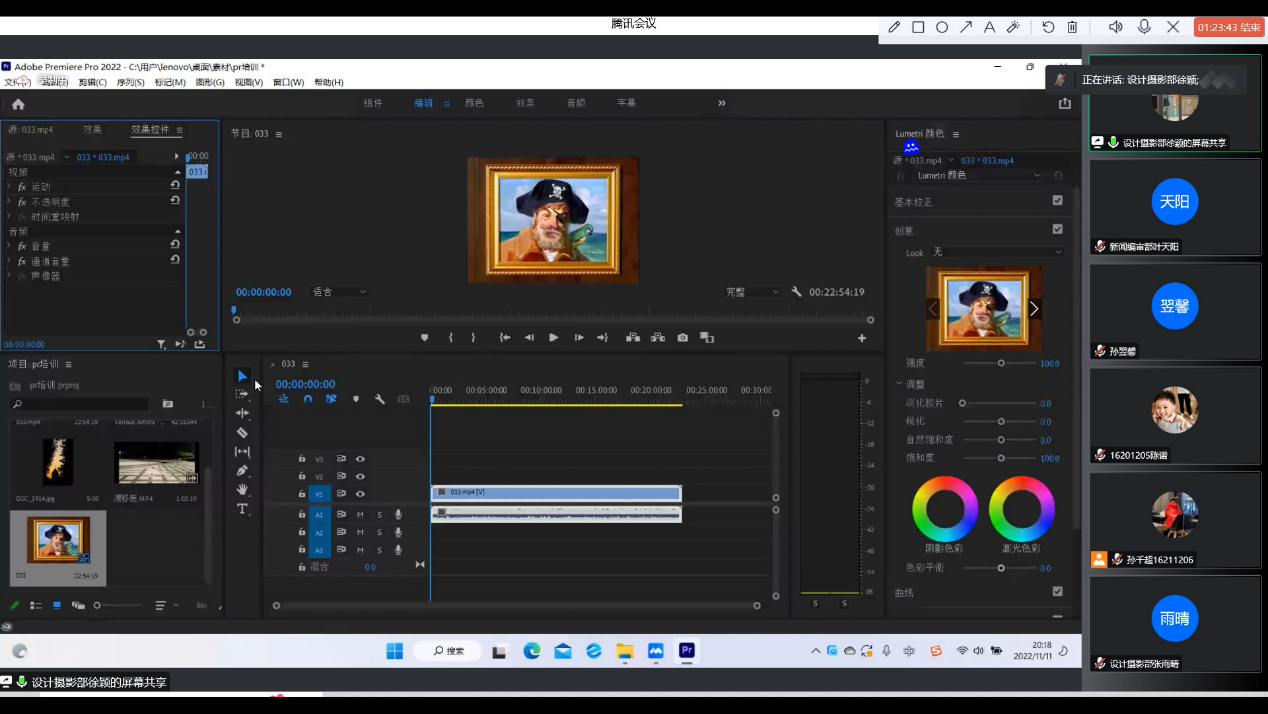The height and width of the screenshot is (714, 1268).
Task: Open the Look dropdown in Lumetri
Action: (996, 252)
